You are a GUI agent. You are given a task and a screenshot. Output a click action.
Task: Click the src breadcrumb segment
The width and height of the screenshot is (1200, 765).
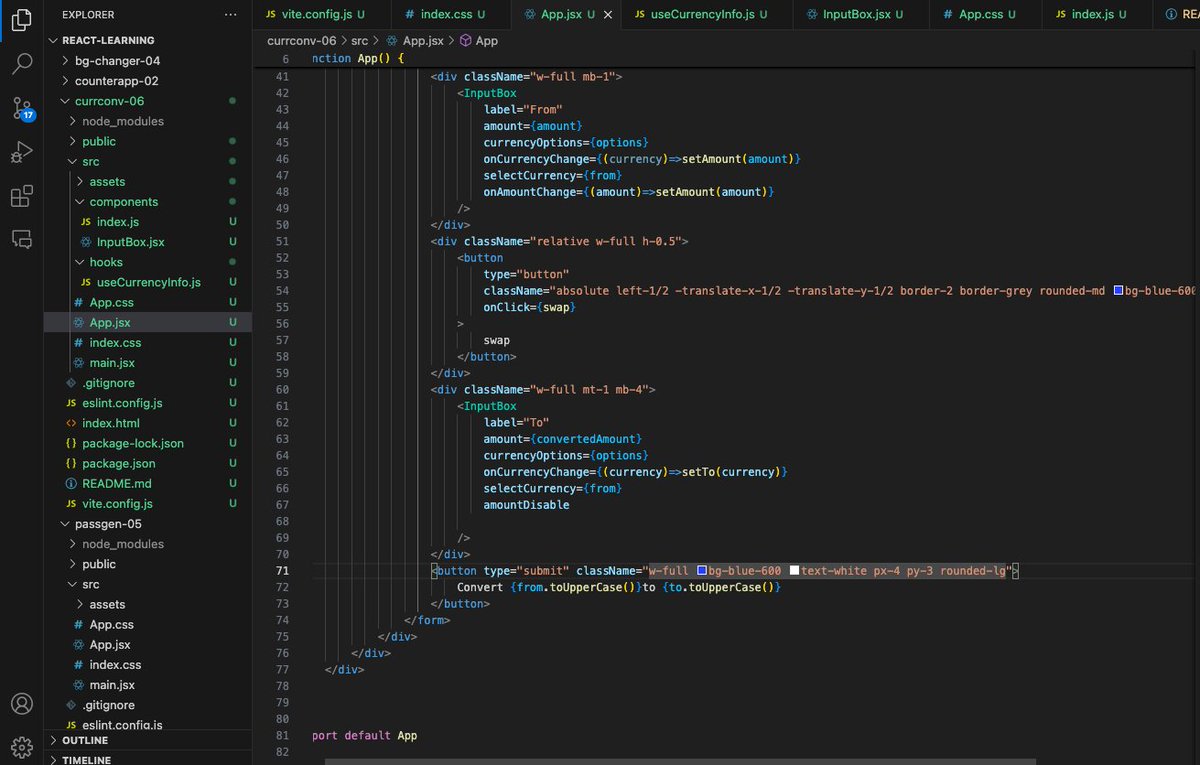(x=360, y=41)
